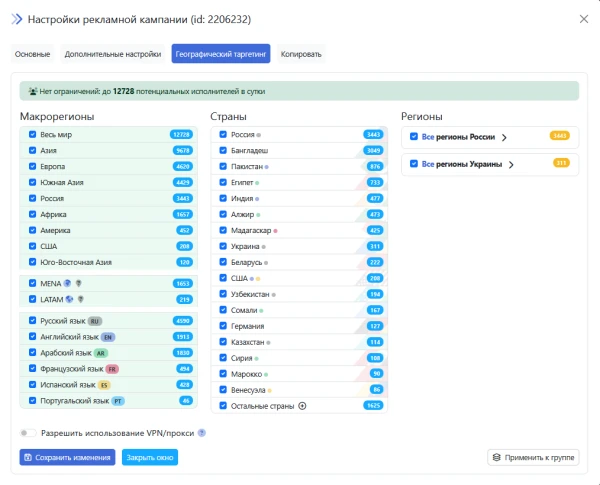
Task: Click the Закрыть окно button
Action: [x=150, y=457]
